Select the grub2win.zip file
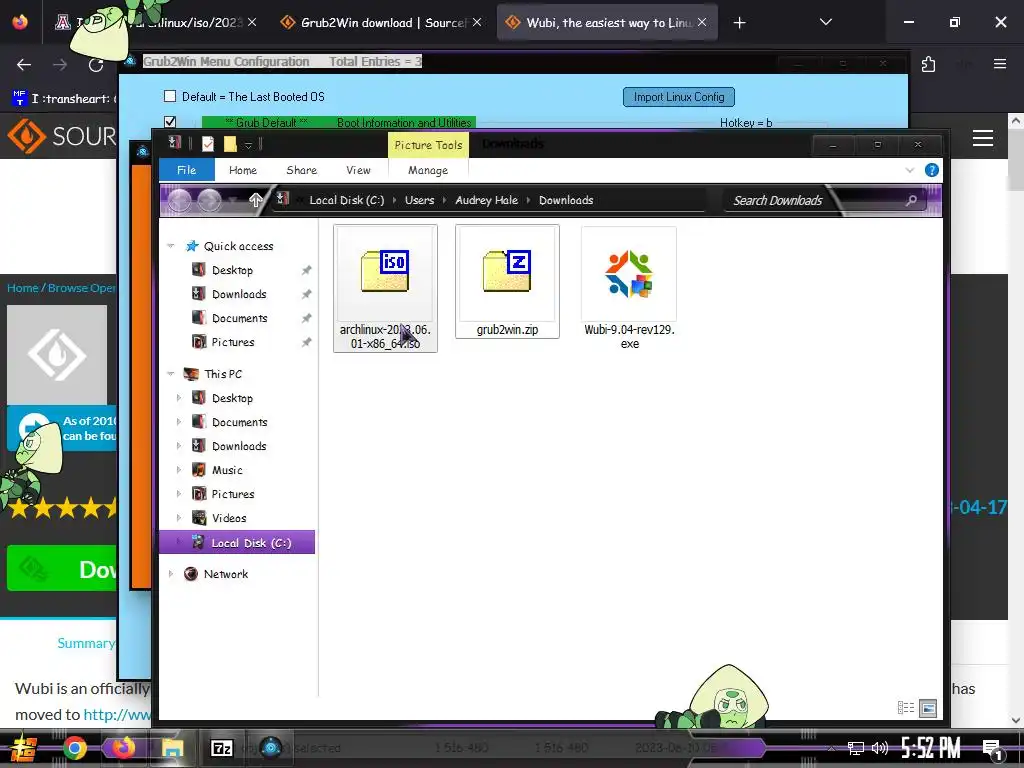This screenshot has width=1024, height=768. tap(507, 281)
